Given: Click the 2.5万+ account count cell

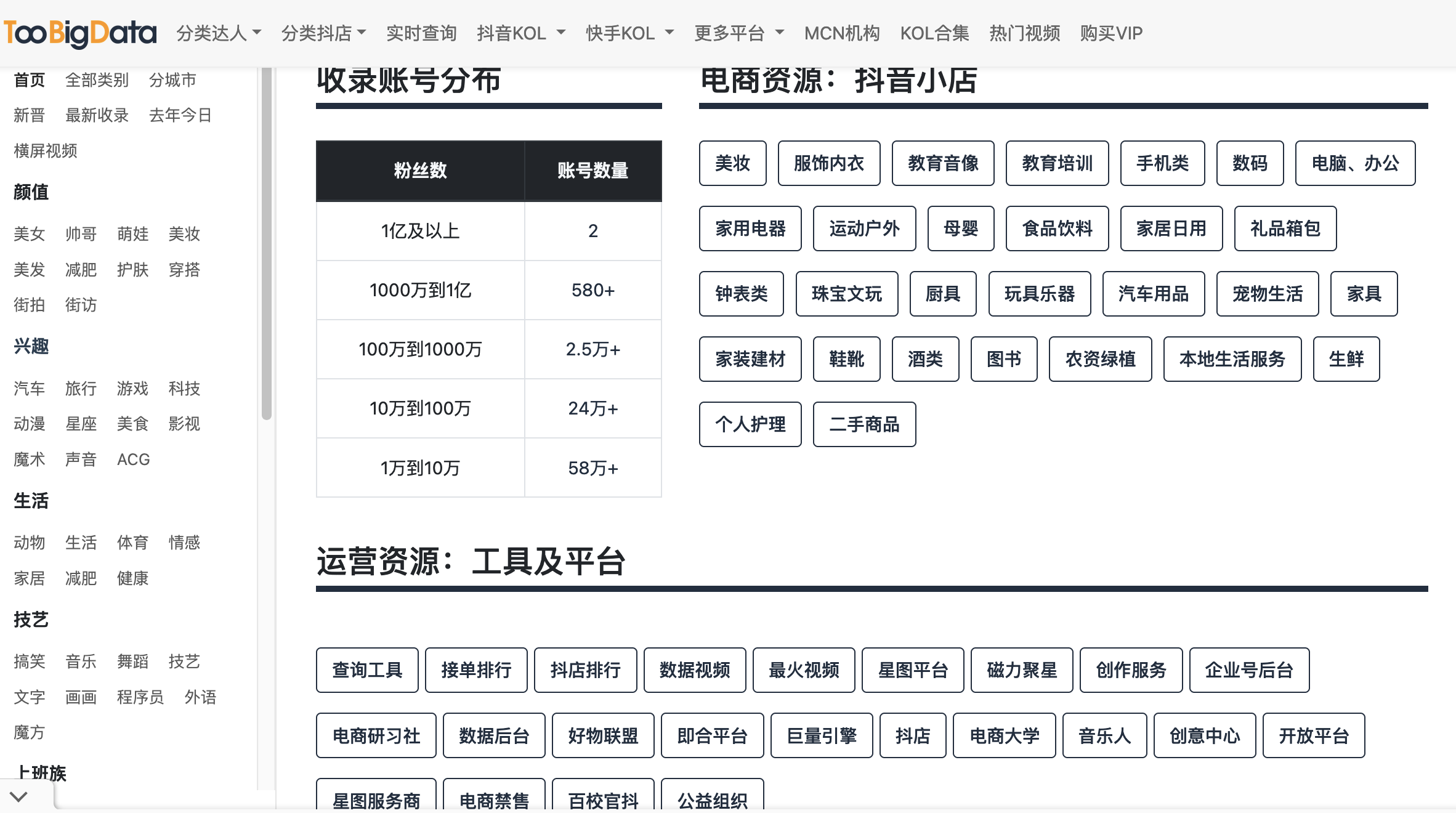Looking at the screenshot, I should [x=593, y=349].
